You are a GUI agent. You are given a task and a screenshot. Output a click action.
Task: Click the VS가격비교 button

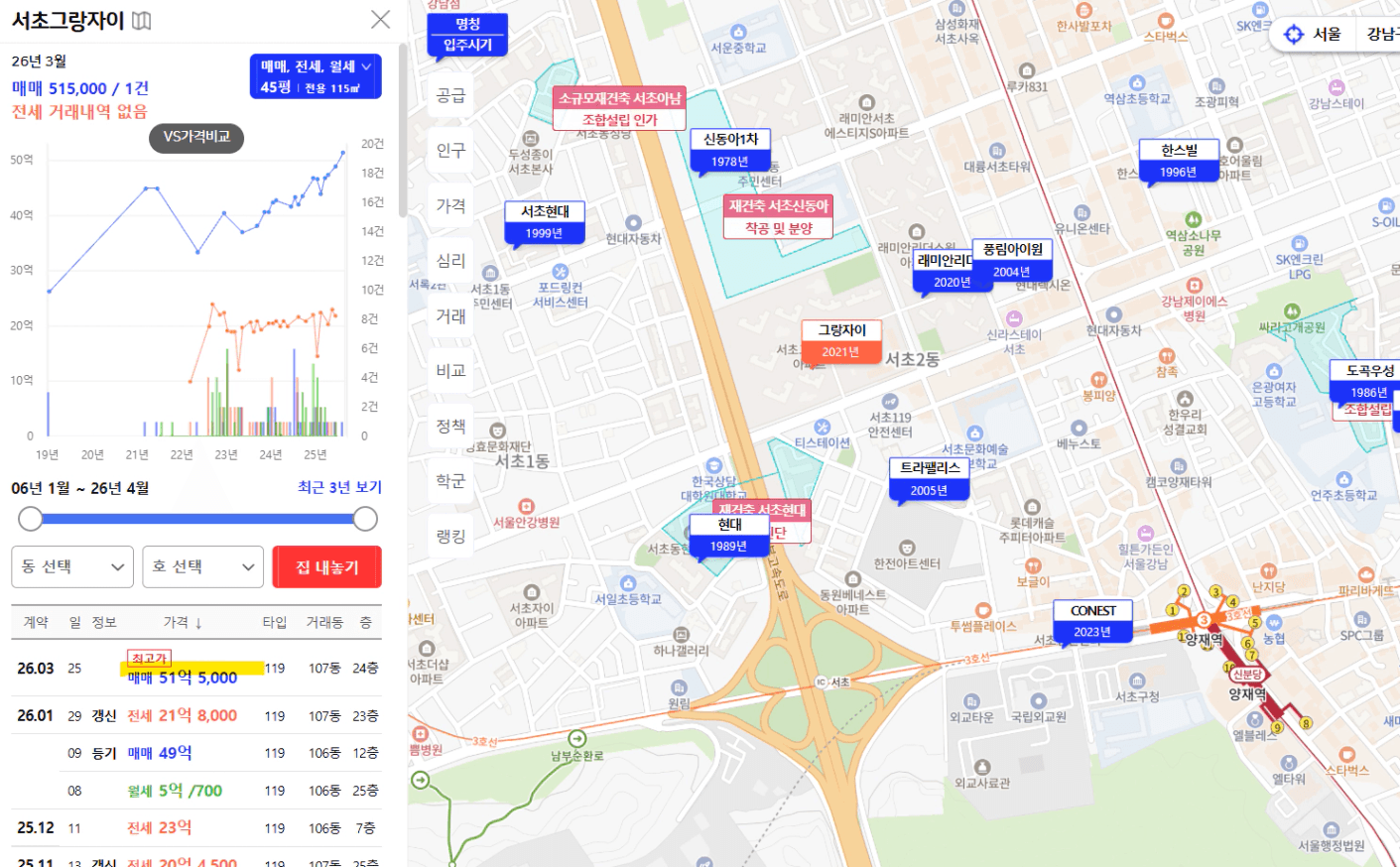196,137
